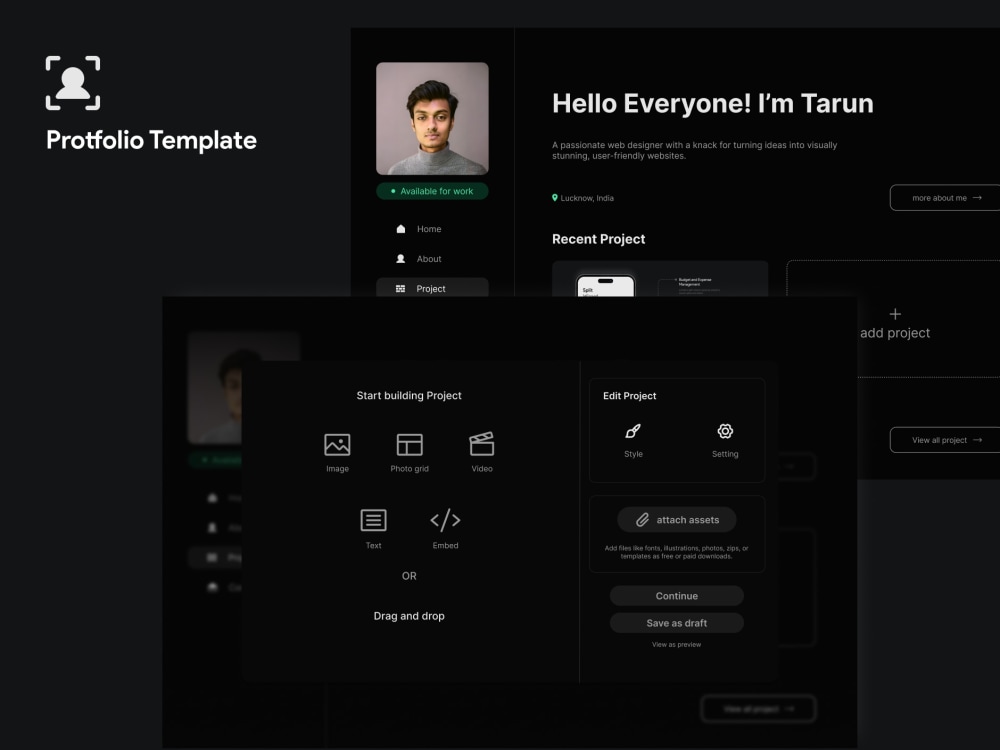Click the Start building Project title

click(x=409, y=395)
